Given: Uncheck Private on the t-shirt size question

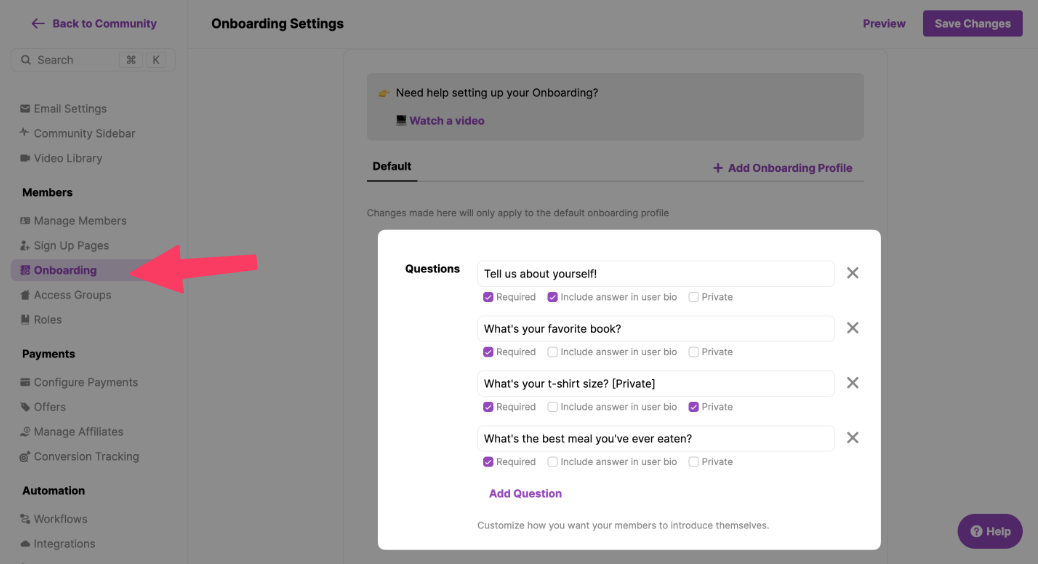Looking at the screenshot, I should (x=694, y=407).
